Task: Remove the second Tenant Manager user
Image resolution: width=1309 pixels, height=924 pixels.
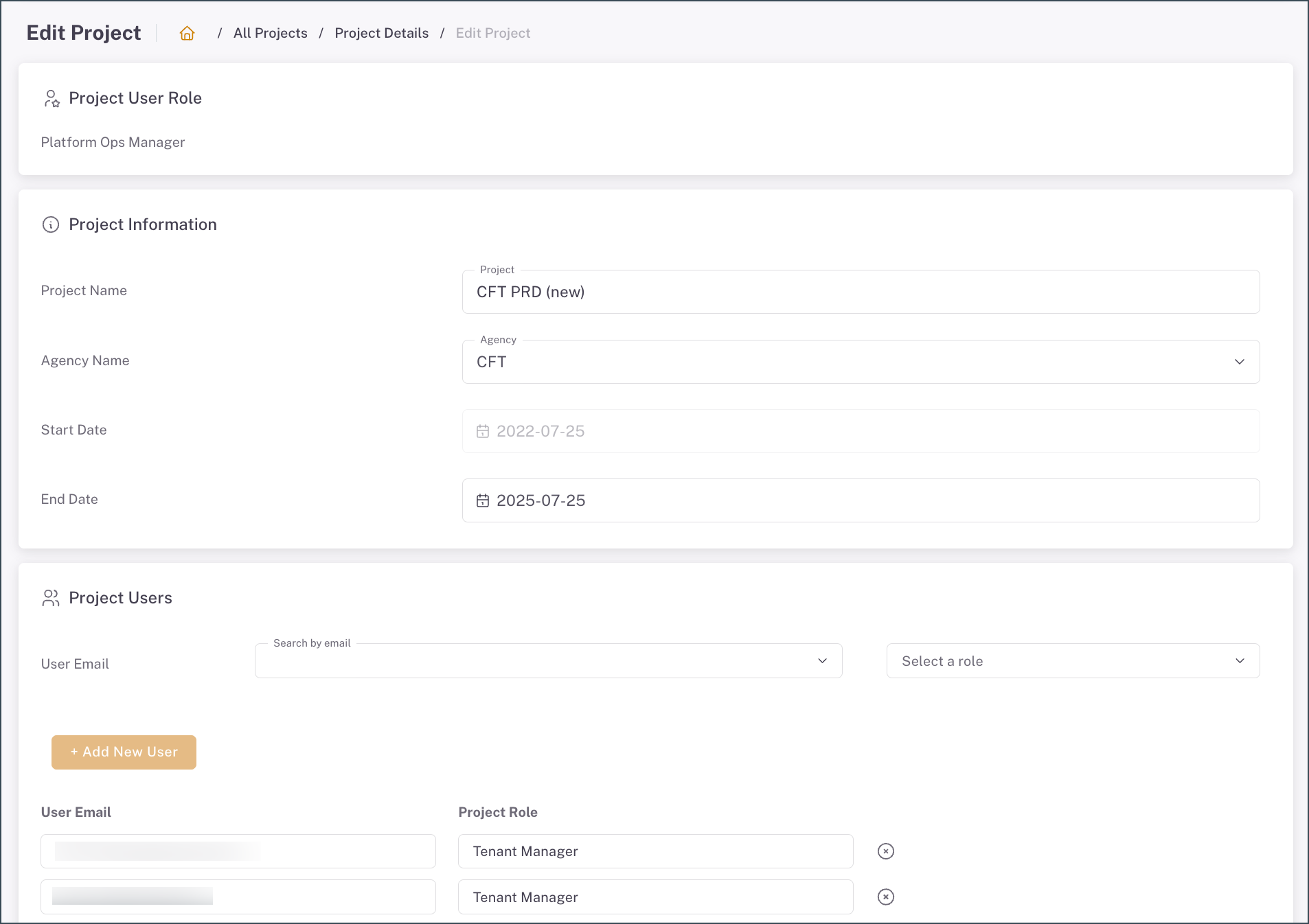Action: click(x=886, y=897)
